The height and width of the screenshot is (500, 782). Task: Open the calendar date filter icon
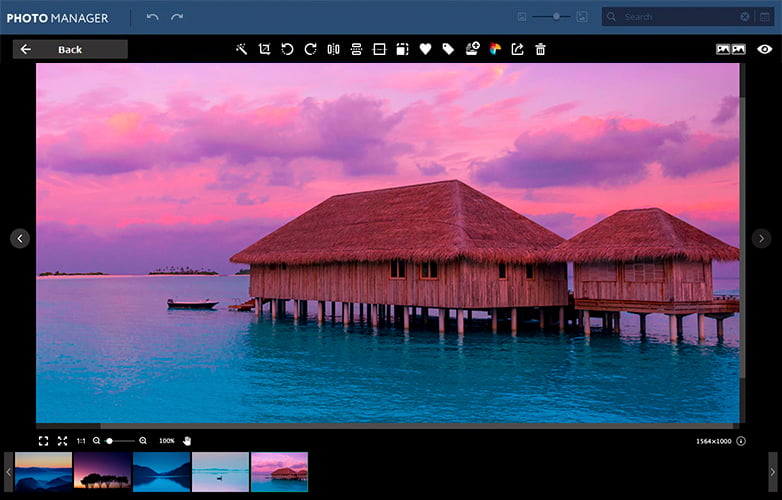click(x=765, y=17)
